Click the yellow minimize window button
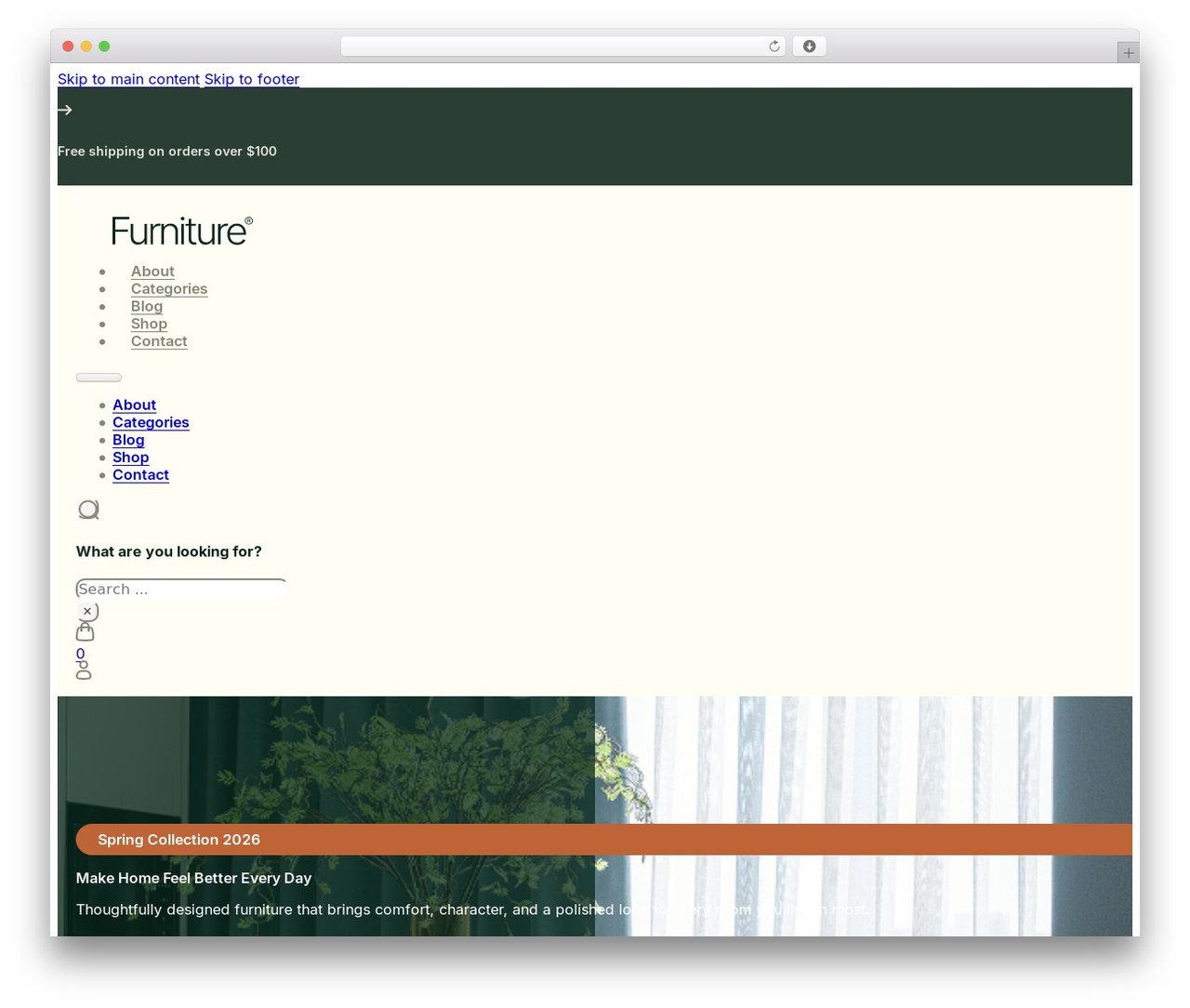This screenshot has width=1190, height=1008. (x=86, y=46)
